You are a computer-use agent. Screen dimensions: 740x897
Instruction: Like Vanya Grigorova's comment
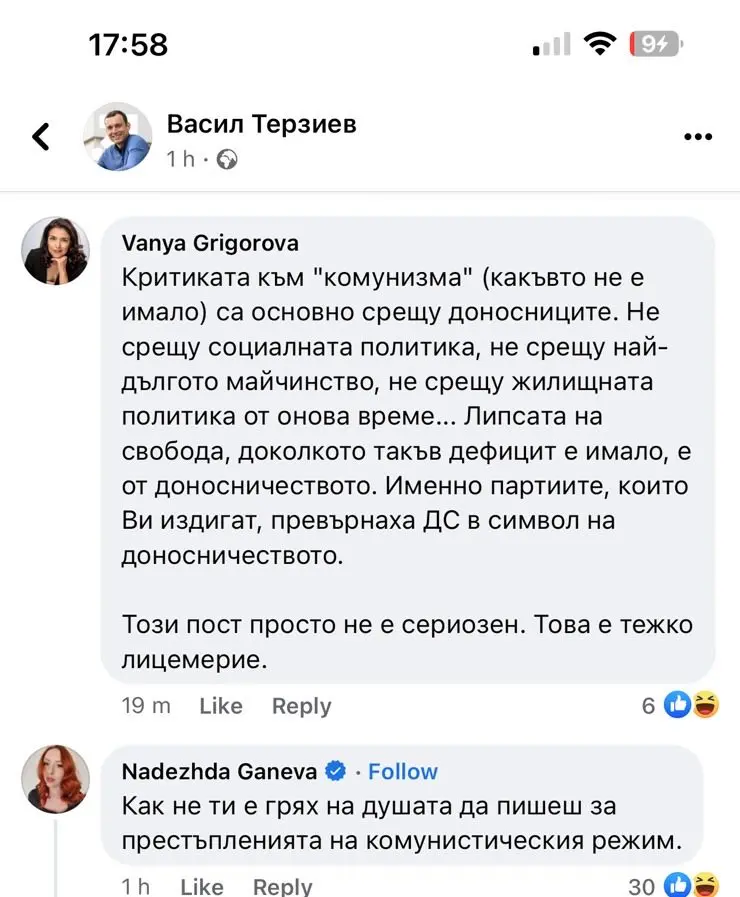pos(221,706)
